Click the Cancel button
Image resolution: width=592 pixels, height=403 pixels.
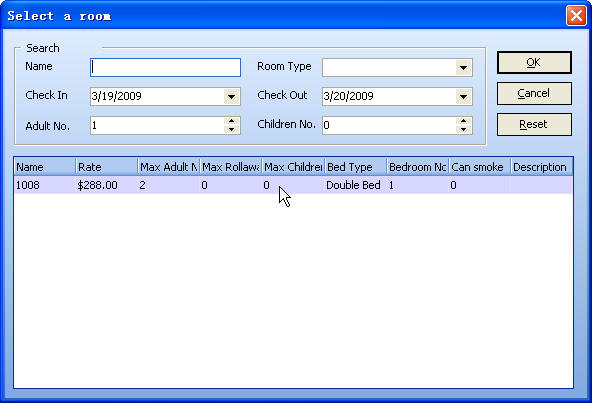point(534,93)
